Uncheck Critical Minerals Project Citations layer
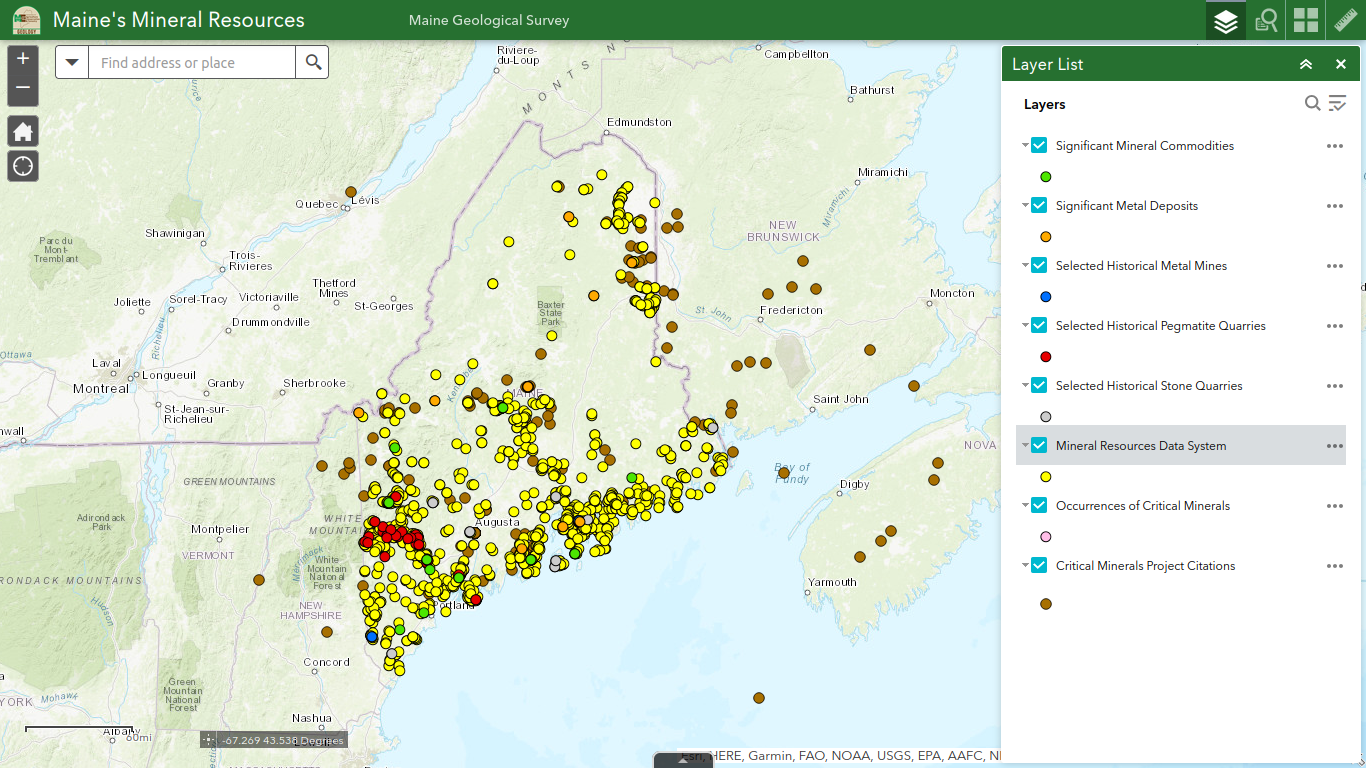 click(x=1039, y=565)
